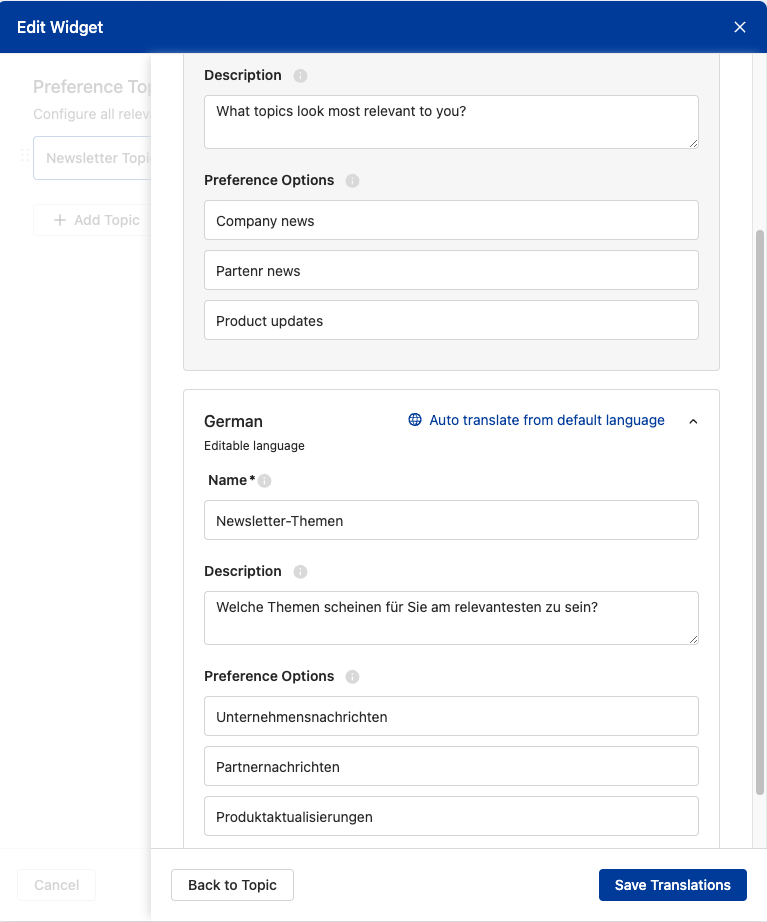Select the Partnernachrichten option field
The height and width of the screenshot is (922, 767).
(451, 766)
